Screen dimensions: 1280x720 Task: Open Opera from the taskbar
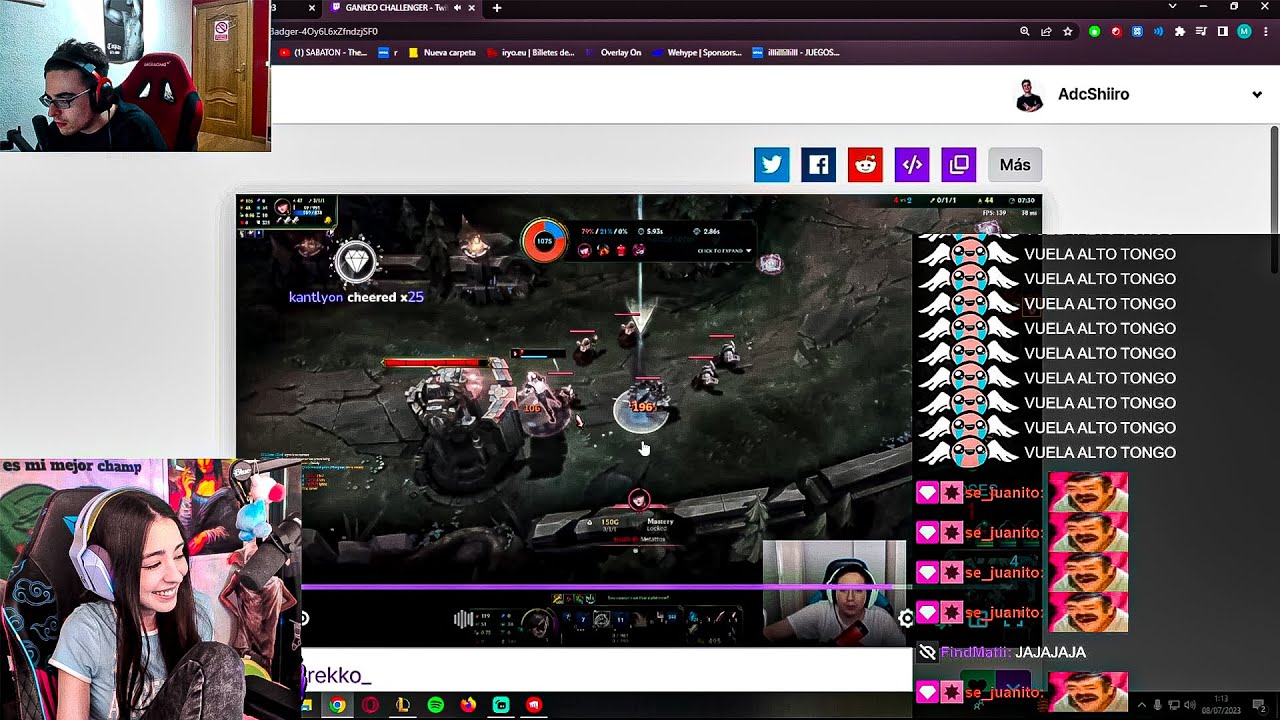point(370,705)
